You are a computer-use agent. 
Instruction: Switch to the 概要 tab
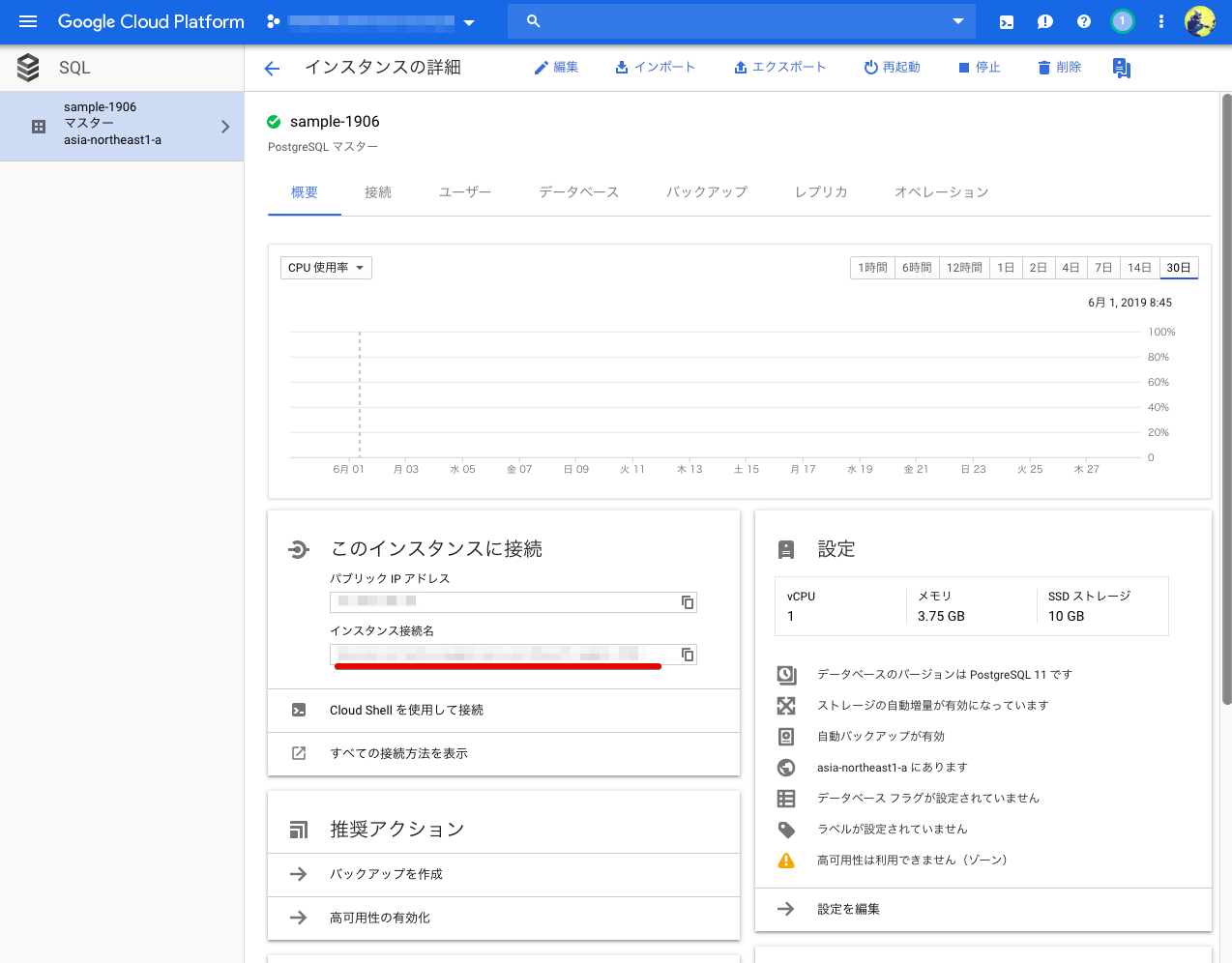coord(305,192)
